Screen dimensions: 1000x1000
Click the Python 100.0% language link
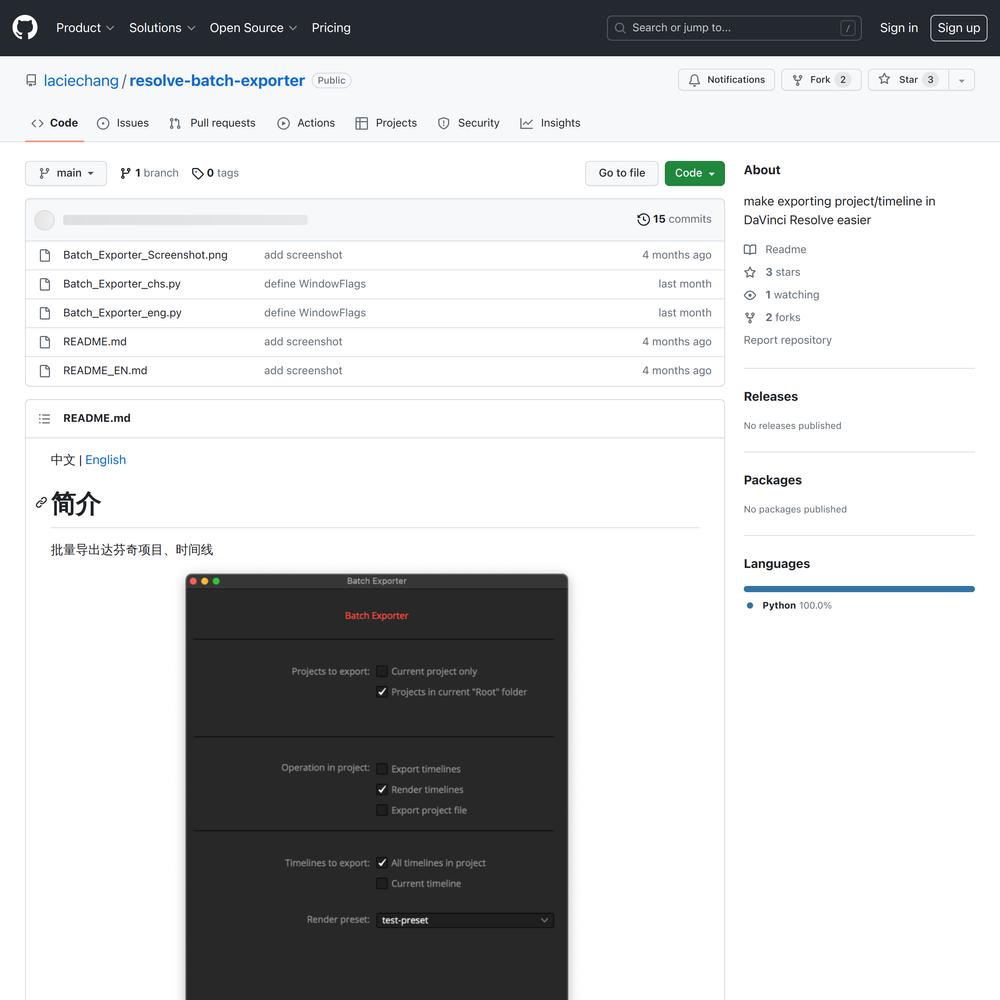coord(790,605)
